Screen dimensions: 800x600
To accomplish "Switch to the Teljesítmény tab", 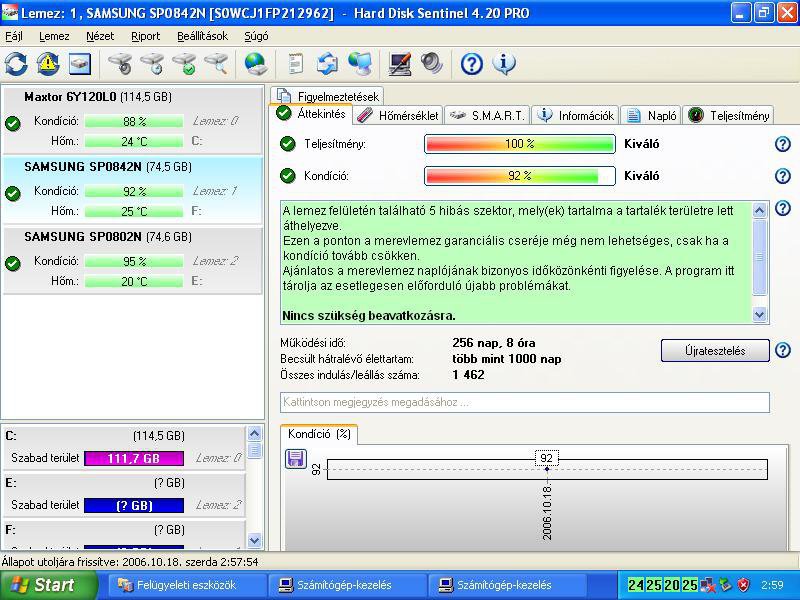I will tap(728, 116).
